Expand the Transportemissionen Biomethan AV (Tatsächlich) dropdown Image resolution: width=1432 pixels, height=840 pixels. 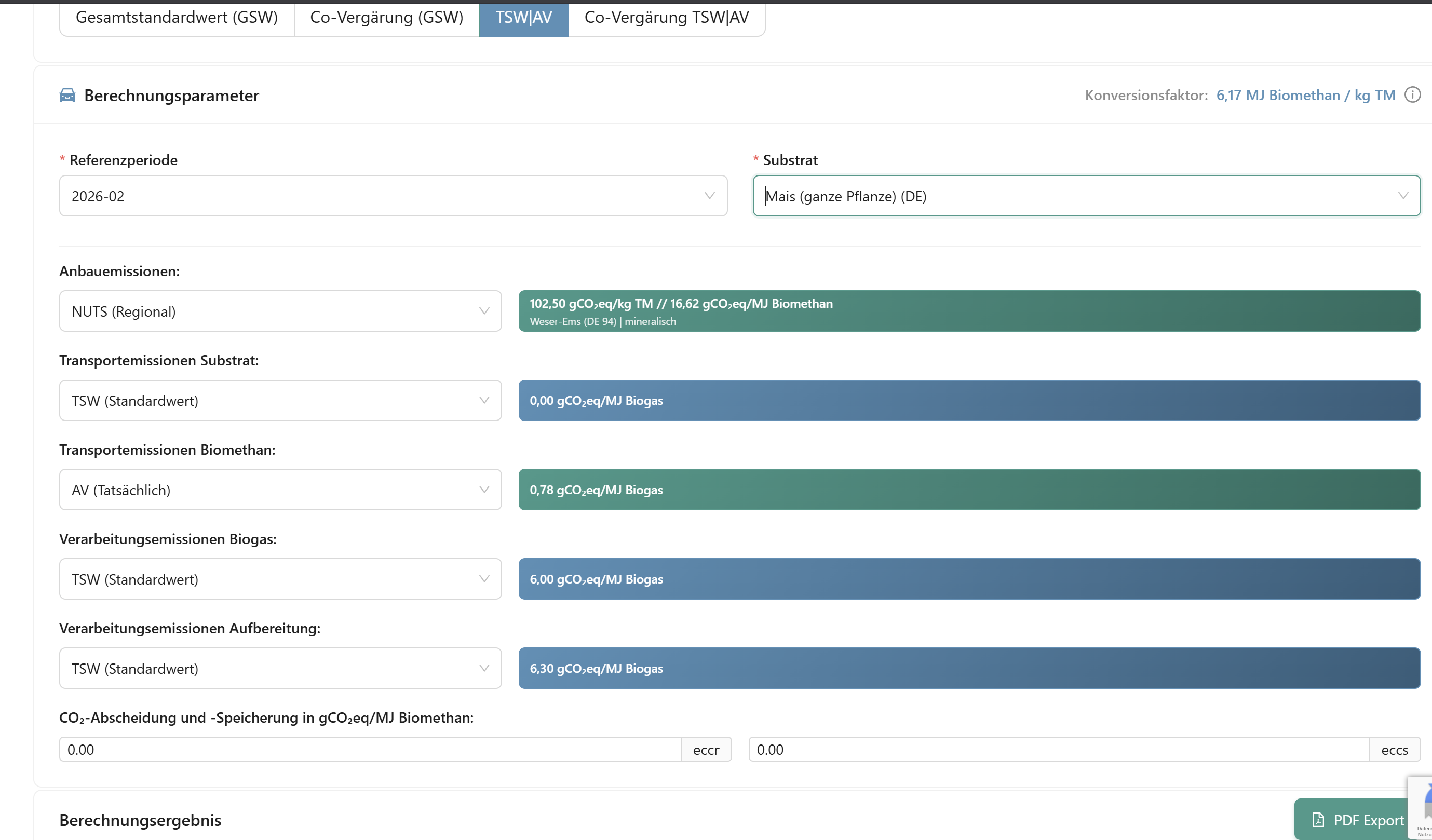pos(279,490)
